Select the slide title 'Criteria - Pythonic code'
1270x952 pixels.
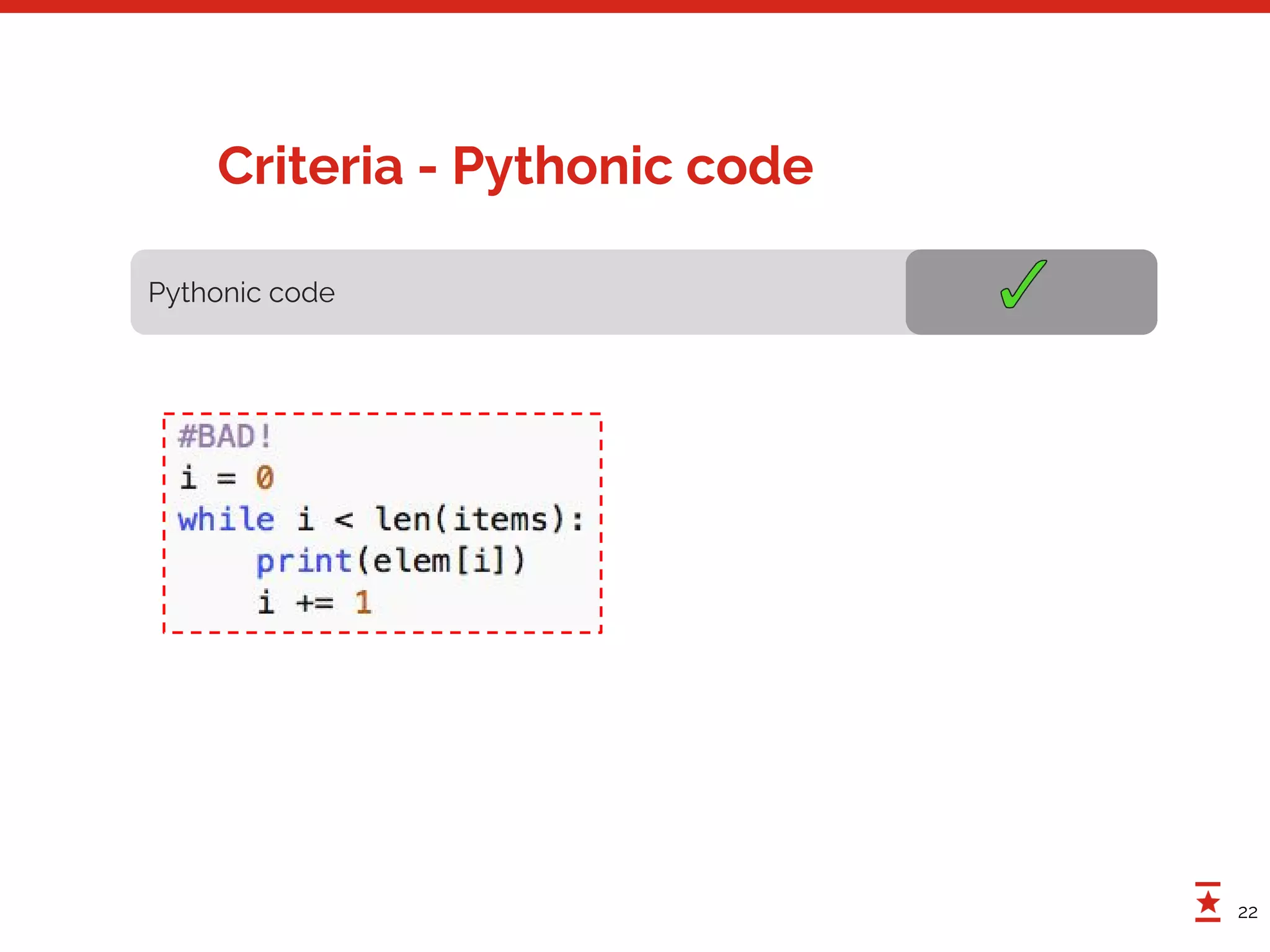tap(515, 167)
